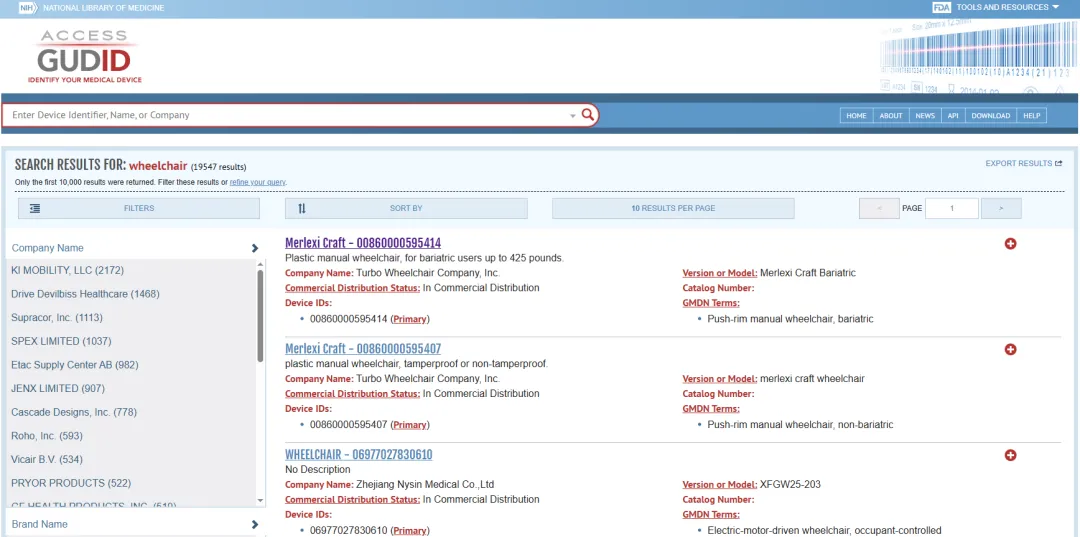Open the FILTERS button
This screenshot has height=537, width=1080.
[138, 208]
